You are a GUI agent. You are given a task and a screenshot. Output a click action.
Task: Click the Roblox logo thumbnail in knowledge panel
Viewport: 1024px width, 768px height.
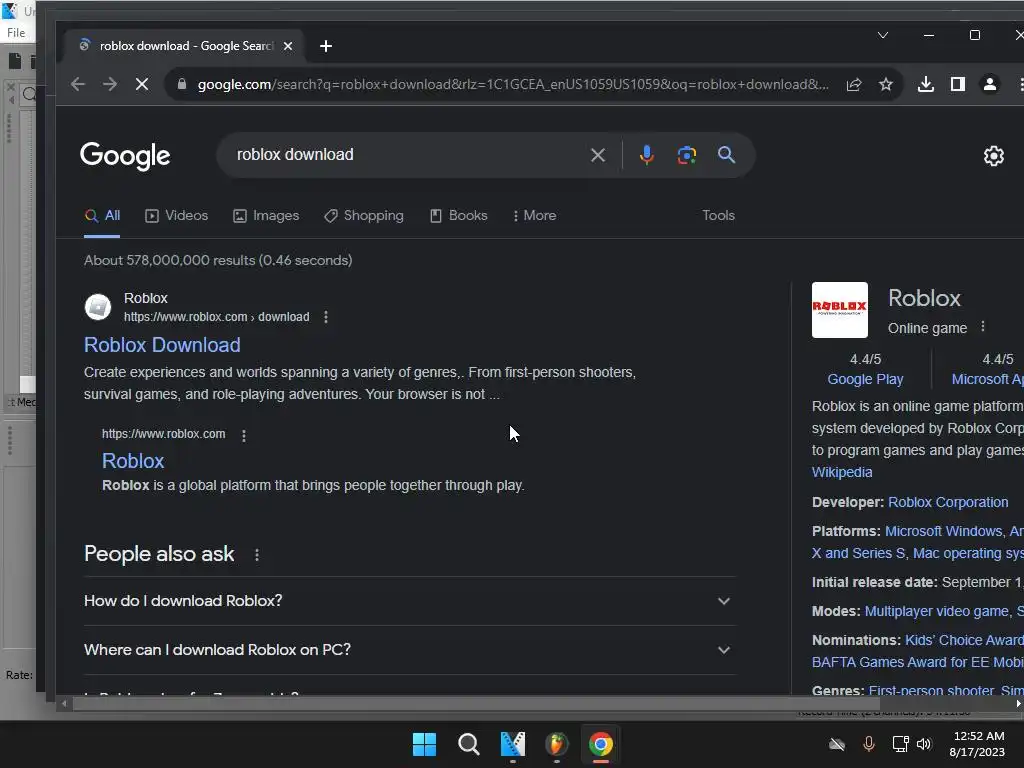pyautogui.click(x=839, y=310)
